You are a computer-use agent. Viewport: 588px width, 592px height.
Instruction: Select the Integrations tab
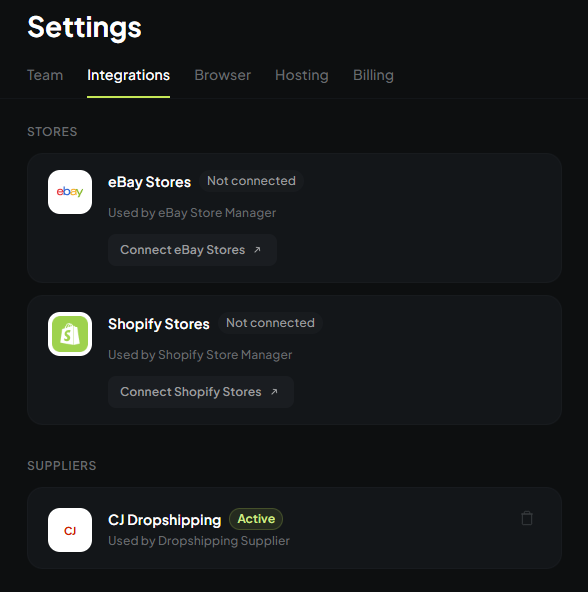click(x=128, y=75)
